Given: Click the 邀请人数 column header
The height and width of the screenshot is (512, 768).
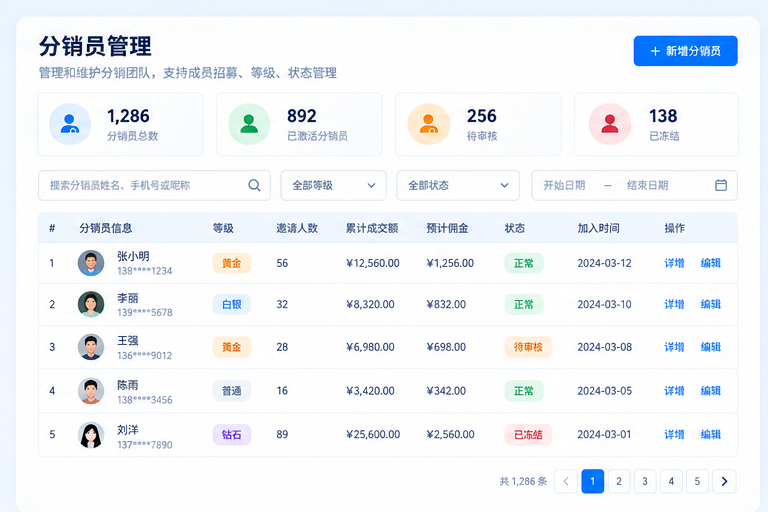Looking at the screenshot, I should [x=297, y=228].
